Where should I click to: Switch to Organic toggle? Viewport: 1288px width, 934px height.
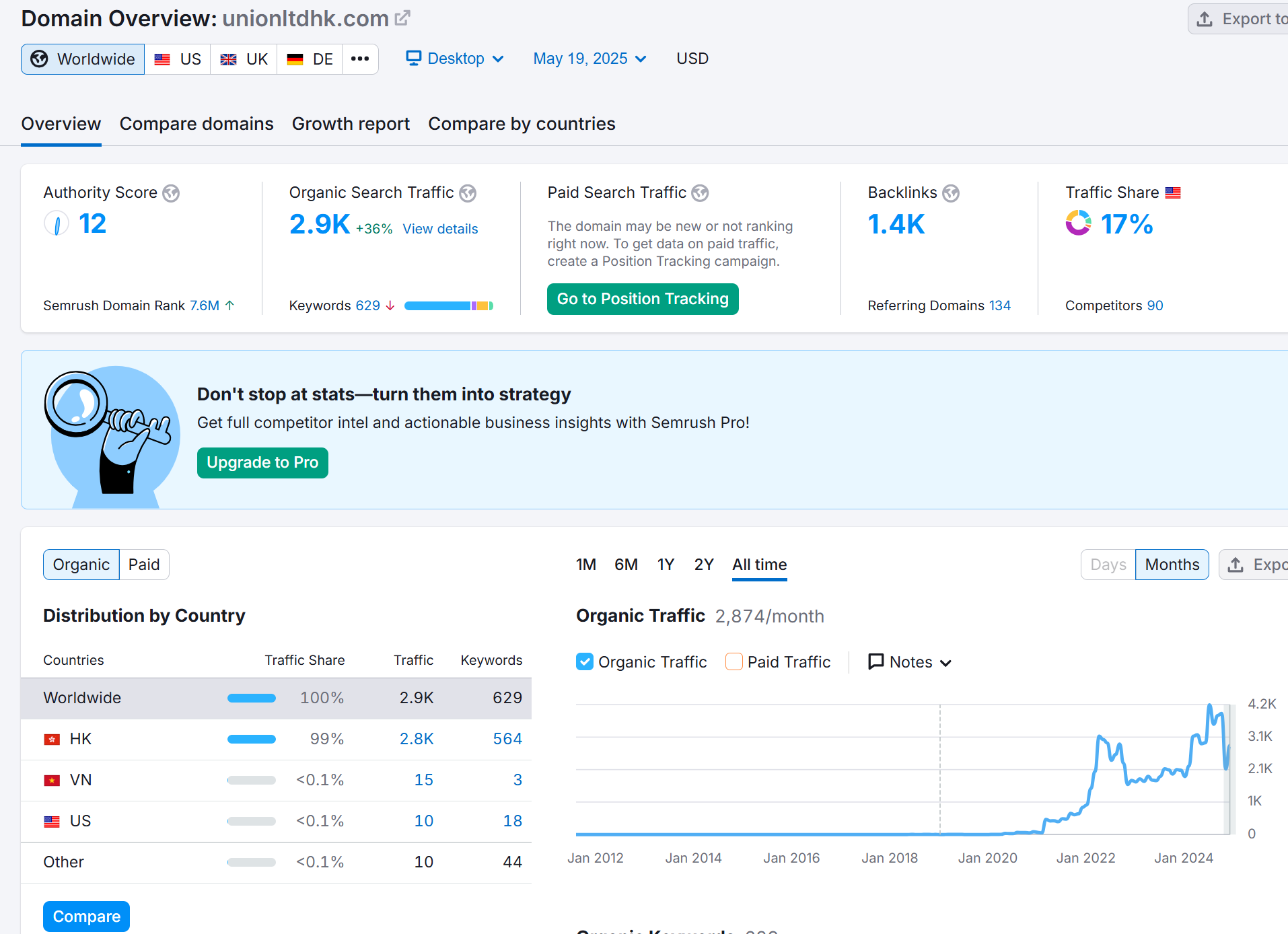[x=81, y=565]
